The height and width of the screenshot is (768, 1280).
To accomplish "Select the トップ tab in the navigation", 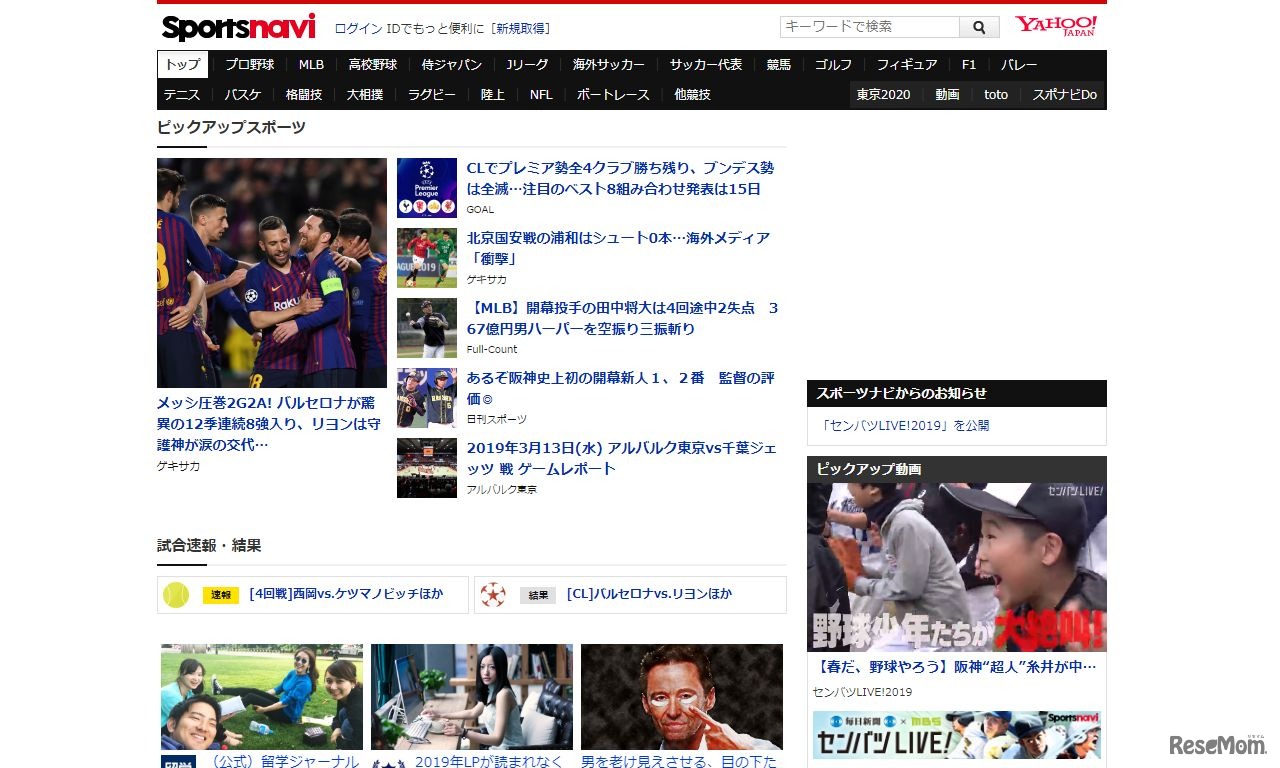I will coord(183,64).
